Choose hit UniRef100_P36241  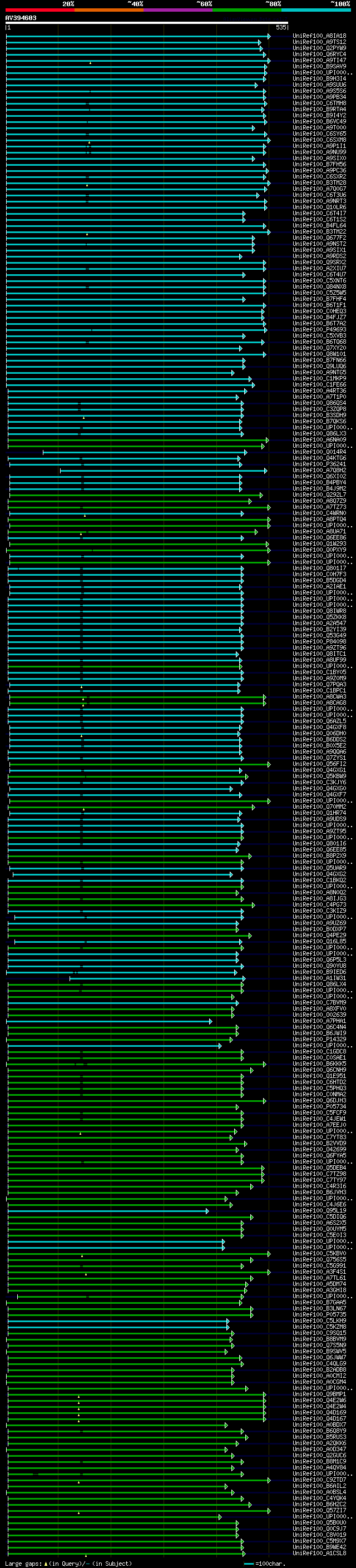pos(319,464)
